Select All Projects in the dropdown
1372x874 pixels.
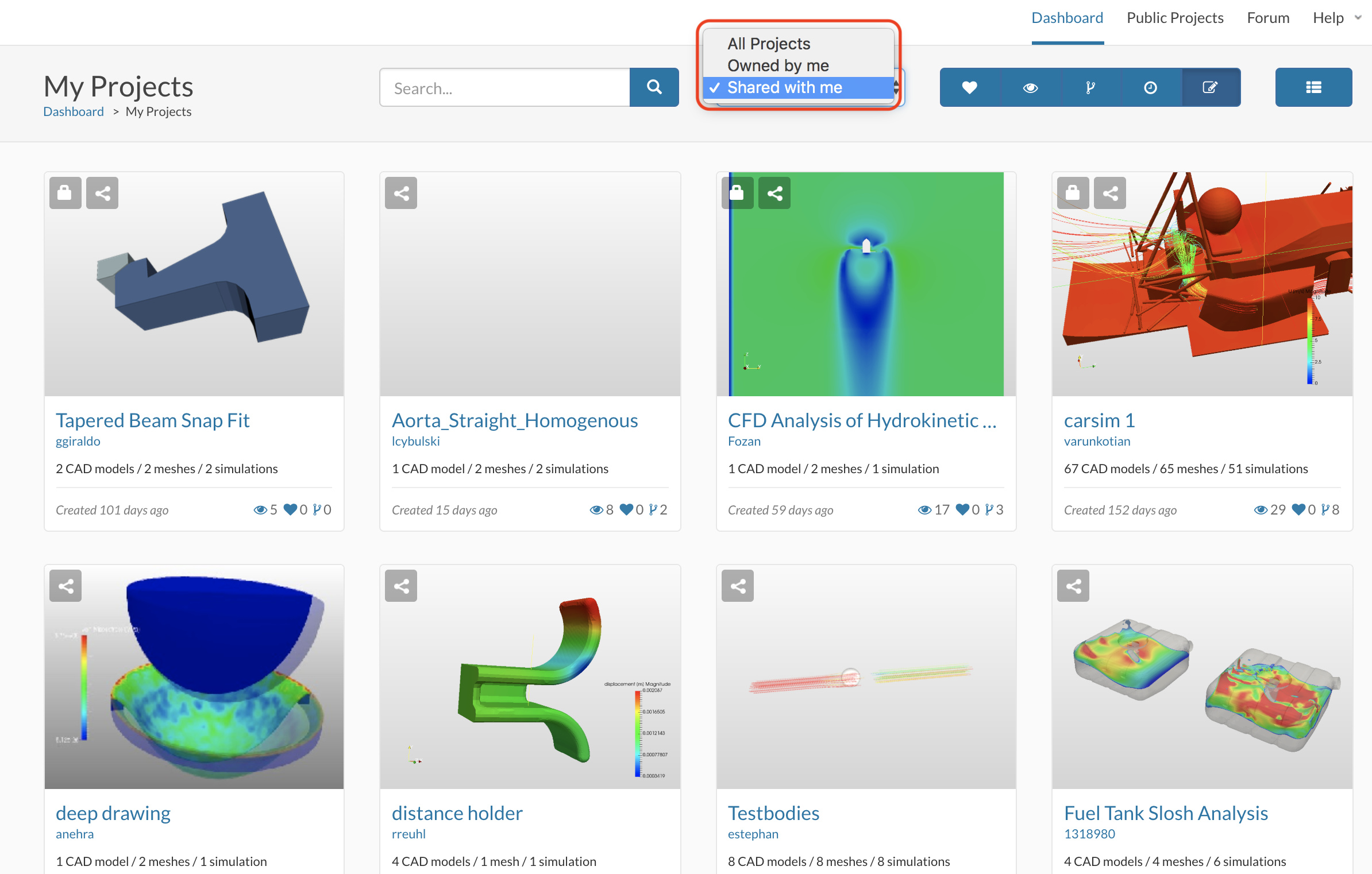(x=768, y=44)
